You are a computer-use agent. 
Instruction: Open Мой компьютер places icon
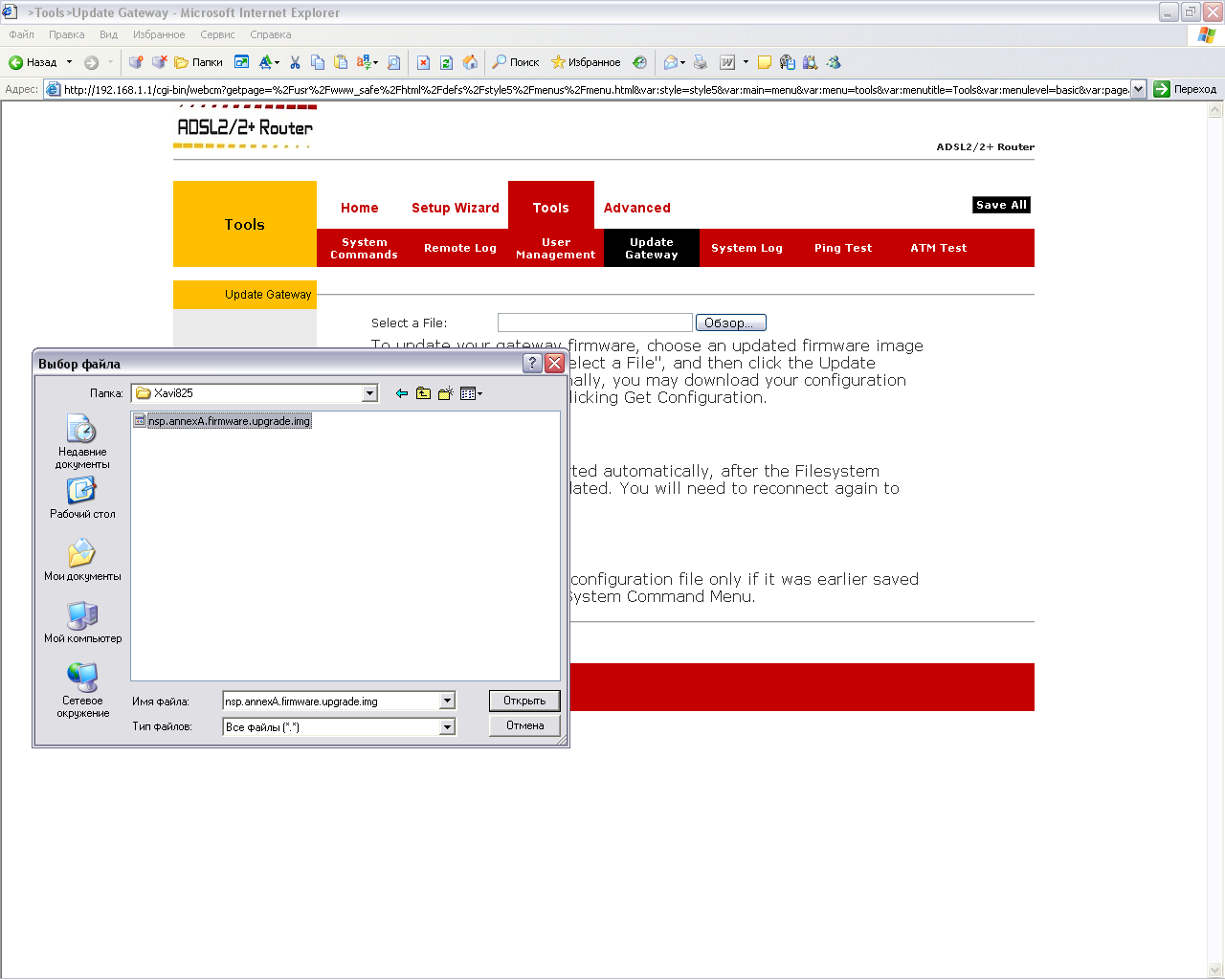[82, 622]
